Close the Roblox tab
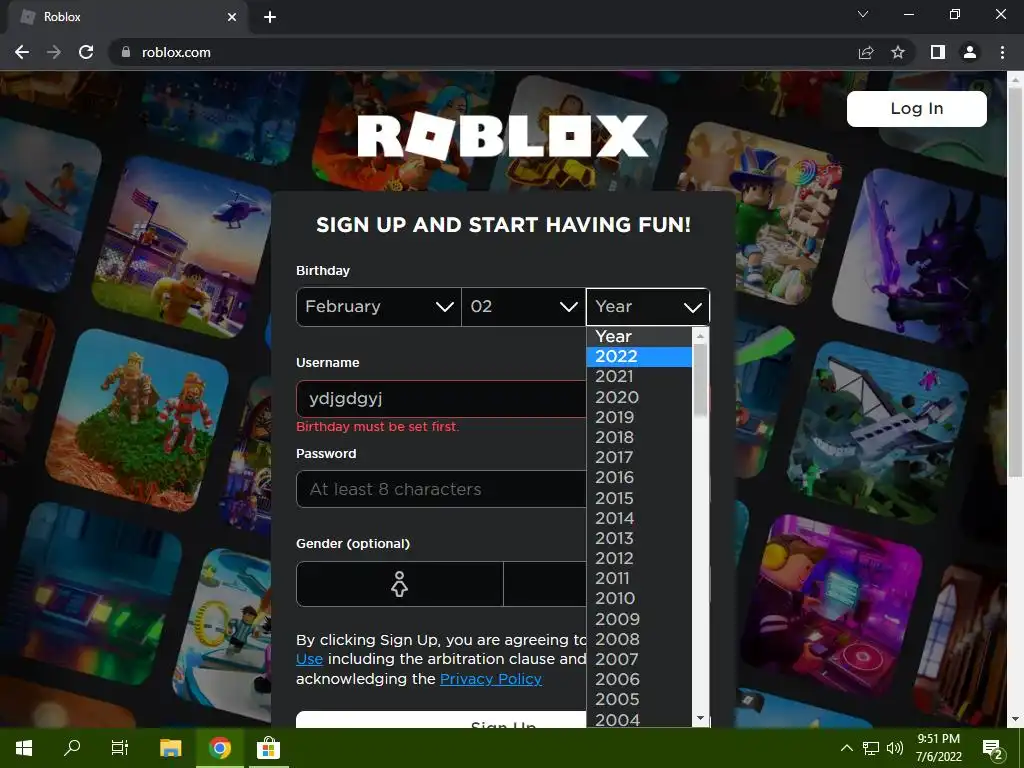Screen dimensions: 1024x768 tap(232, 17)
